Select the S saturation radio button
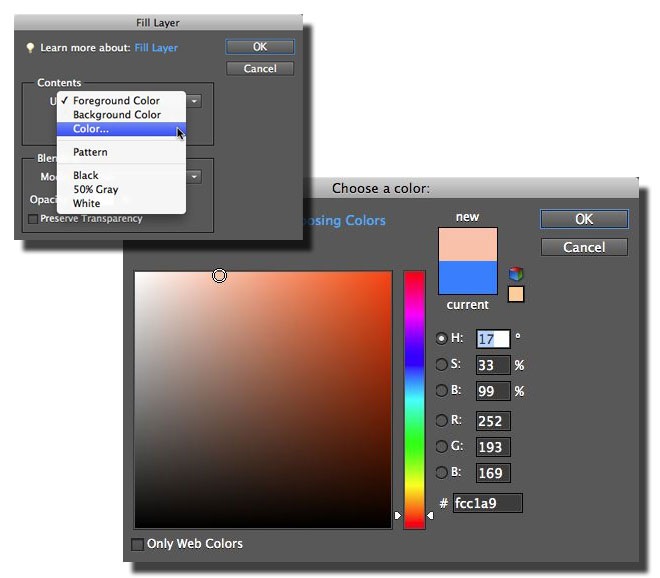The image size is (660, 578). [x=441, y=365]
